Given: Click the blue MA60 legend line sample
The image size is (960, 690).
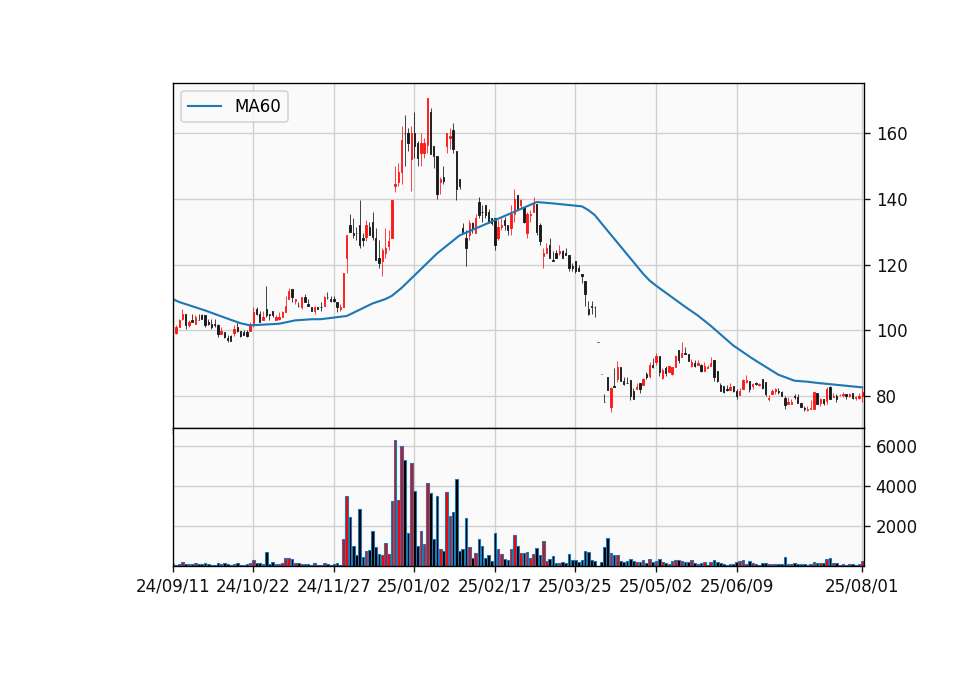Looking at the screenshot, I should pos(204,107).
